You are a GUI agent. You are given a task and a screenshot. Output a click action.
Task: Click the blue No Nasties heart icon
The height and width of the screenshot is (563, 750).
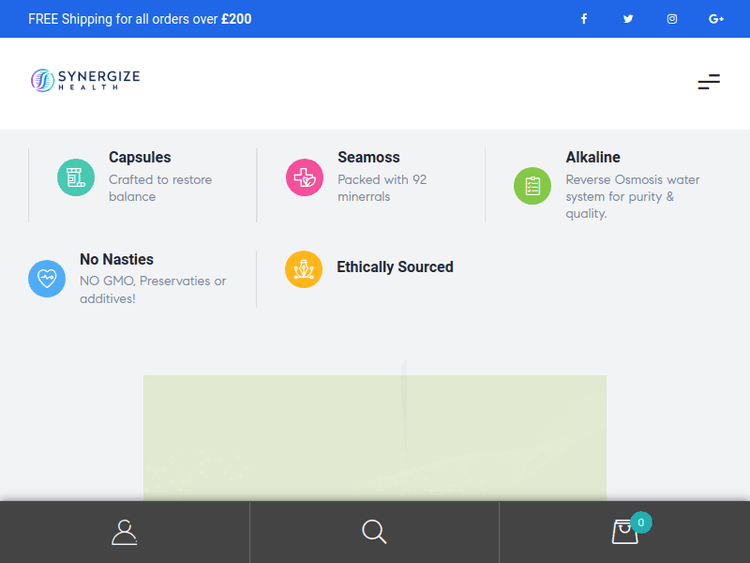[x=47, y=279]
